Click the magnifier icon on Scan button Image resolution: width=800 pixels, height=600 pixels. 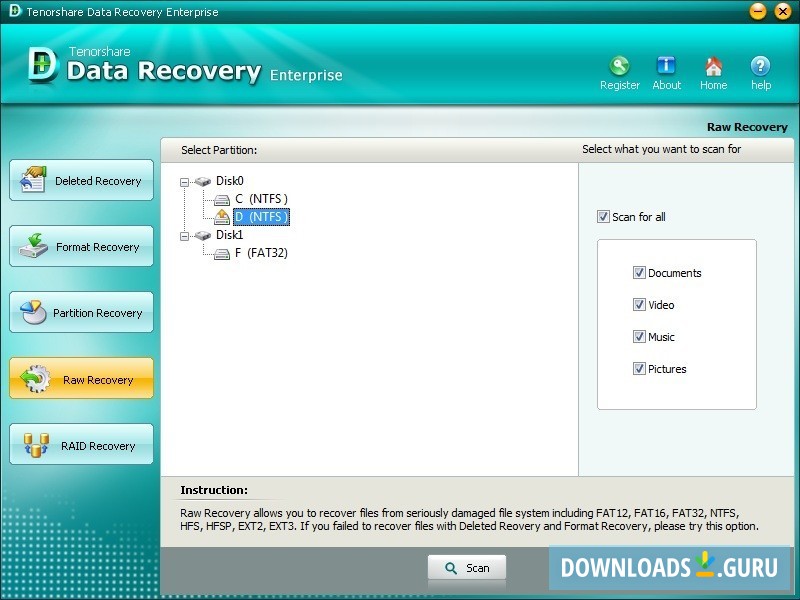coord(451,568)
